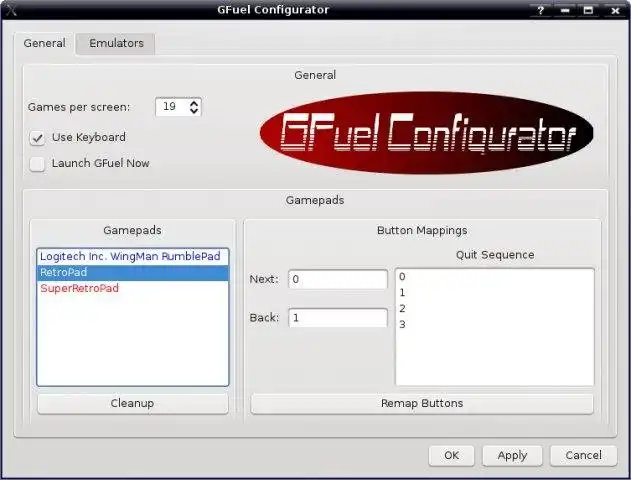The width and height of the screenshot is (631, 480).
Task: Select item 1 in Quit Sequence list
Action: [x=495, y=293]
